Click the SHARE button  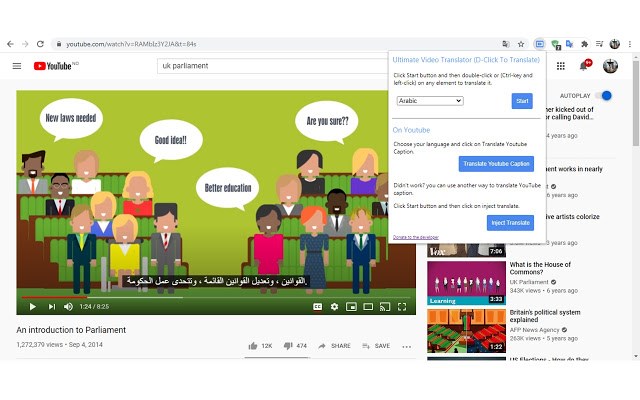coord(335,346)
